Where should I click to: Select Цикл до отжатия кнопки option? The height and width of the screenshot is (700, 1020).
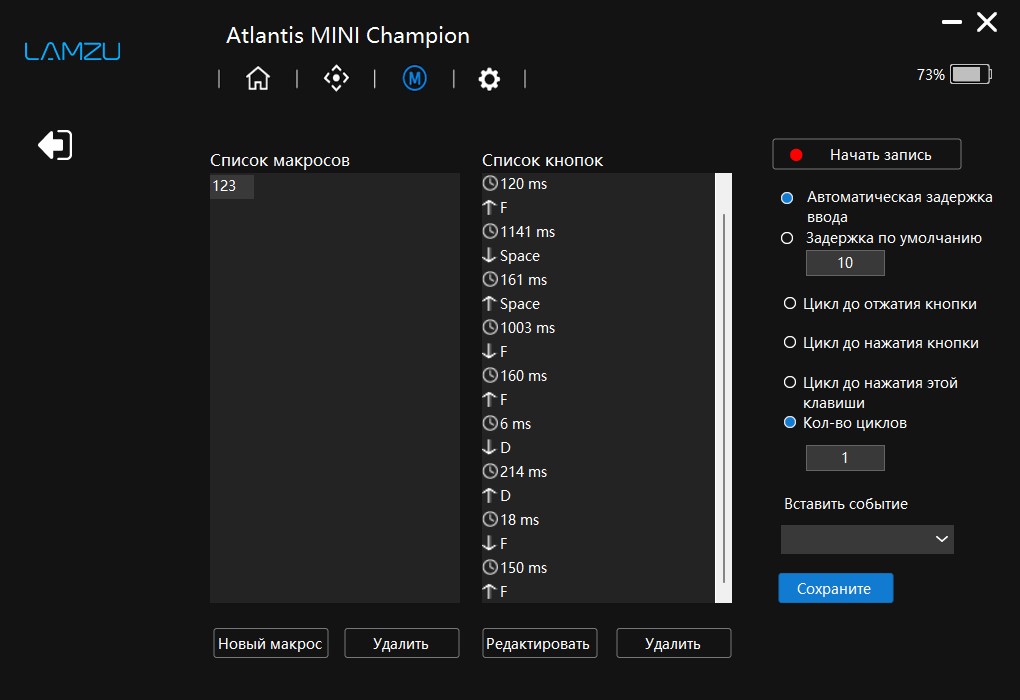point(790,303)
